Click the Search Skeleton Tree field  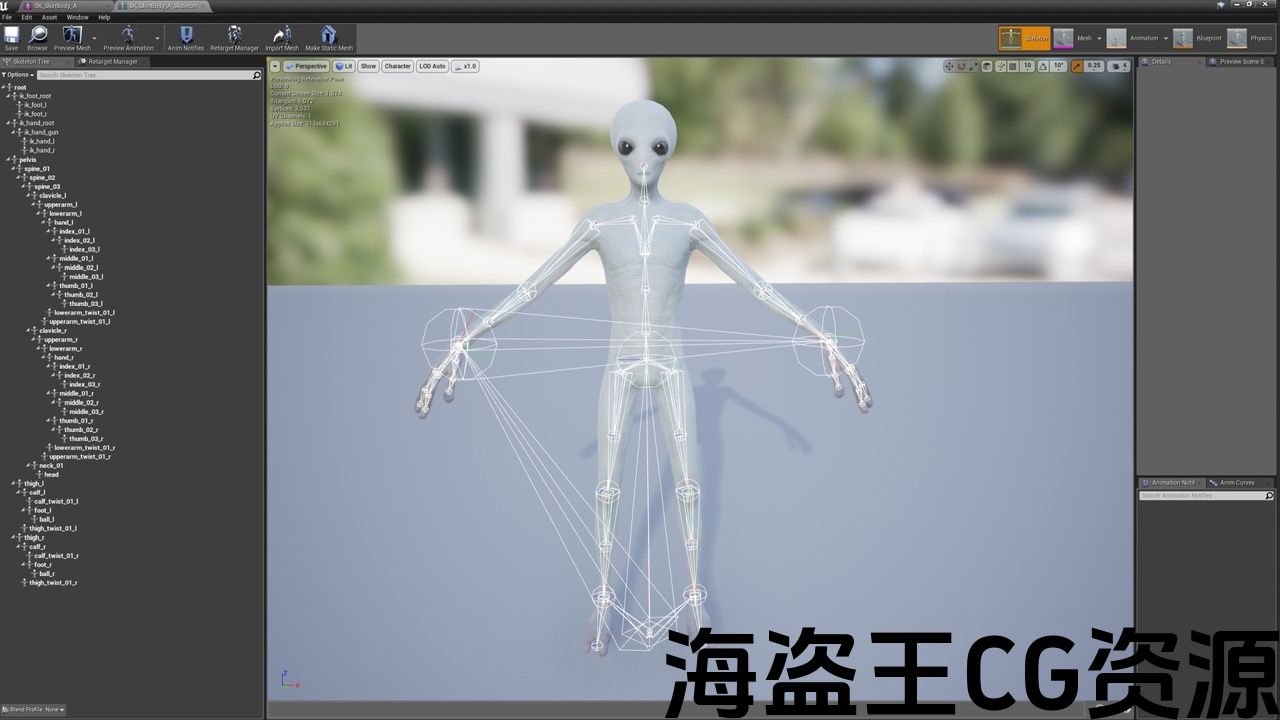pos(145,75)
